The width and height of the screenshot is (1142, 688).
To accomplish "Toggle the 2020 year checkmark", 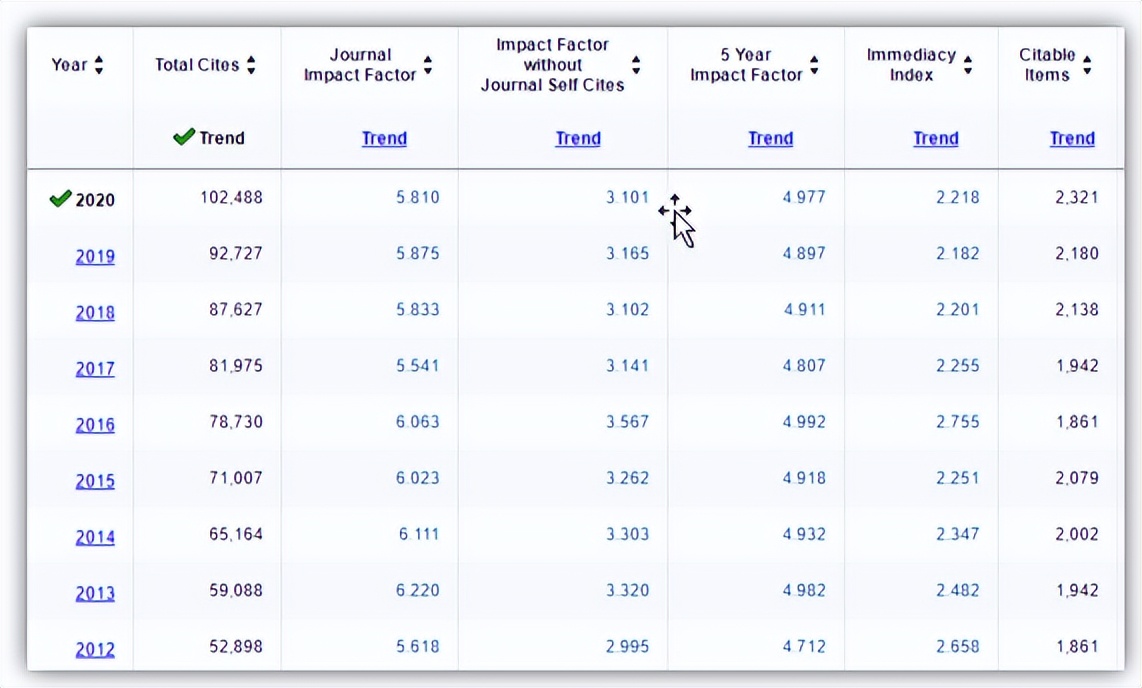I will (x=60, y=199).
